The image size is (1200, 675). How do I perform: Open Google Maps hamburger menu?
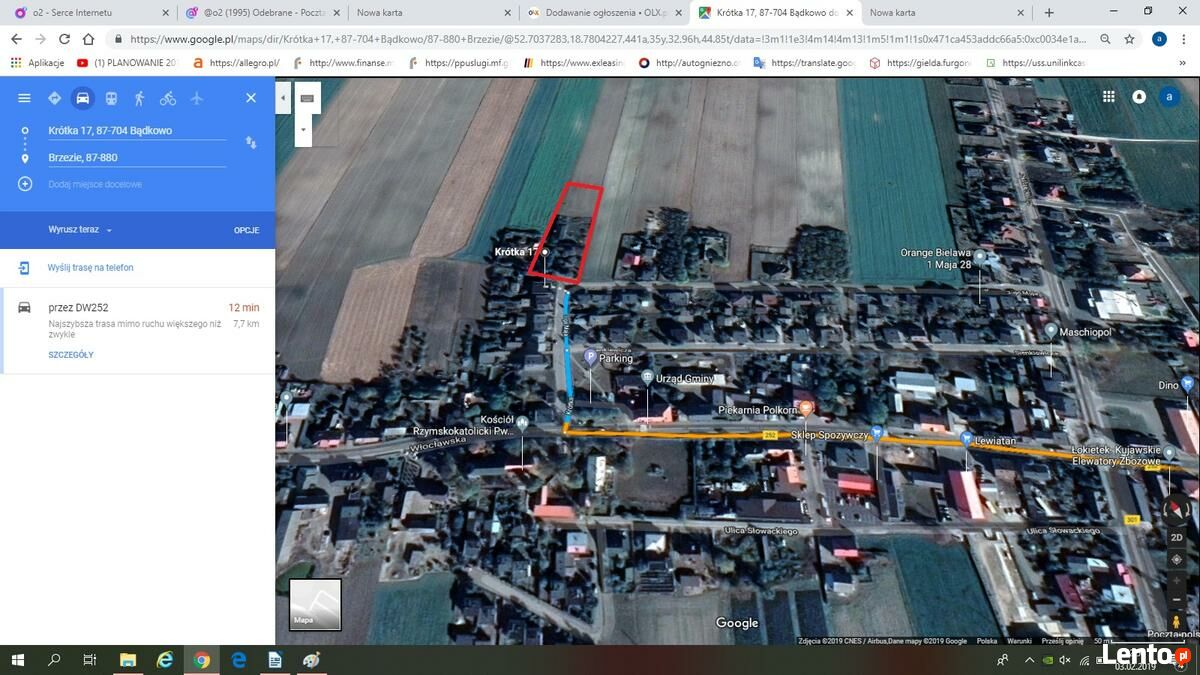pyautogui.click(x=24, y=98)
